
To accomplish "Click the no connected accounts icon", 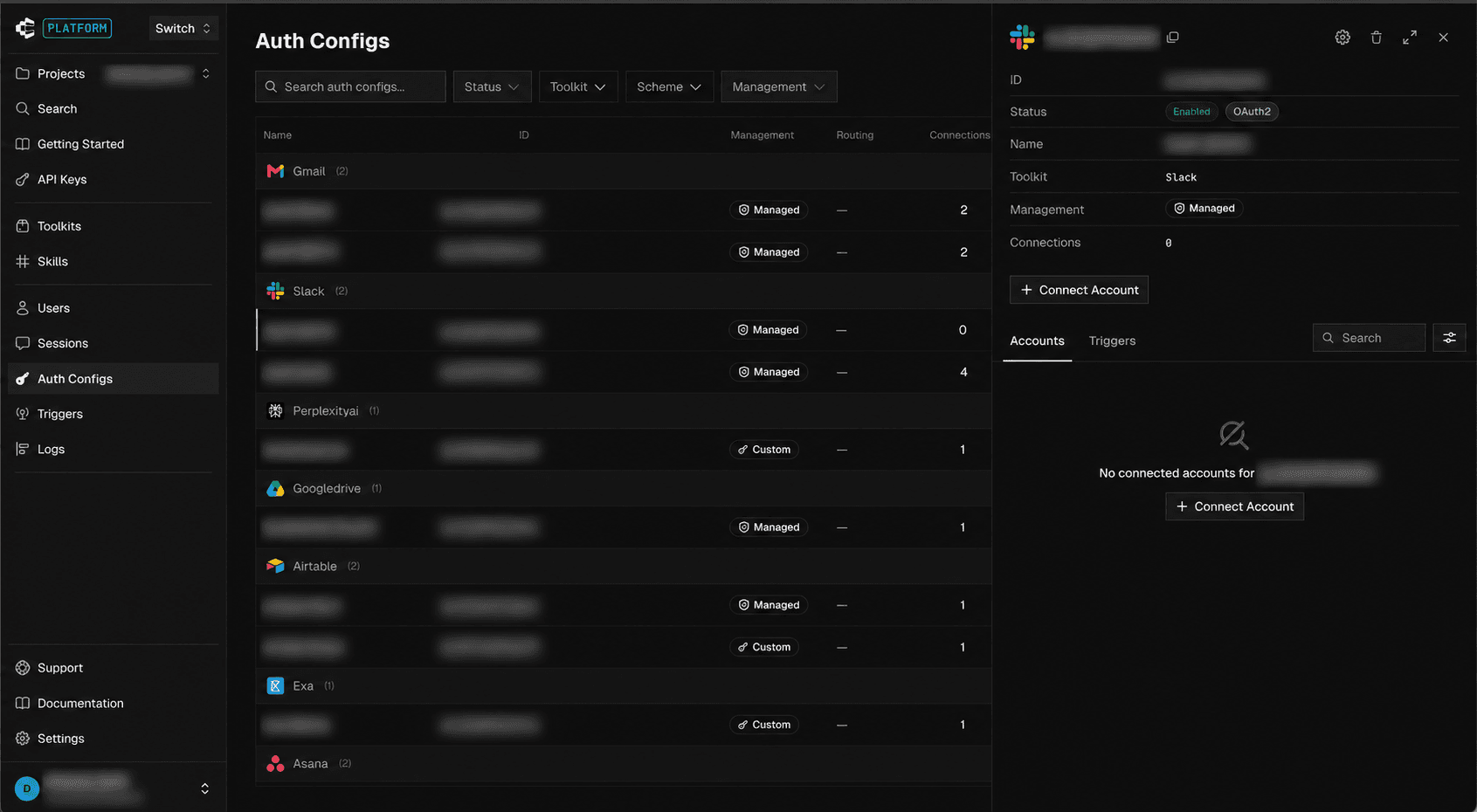I will pyautogui.click(x=1233, y=435).
